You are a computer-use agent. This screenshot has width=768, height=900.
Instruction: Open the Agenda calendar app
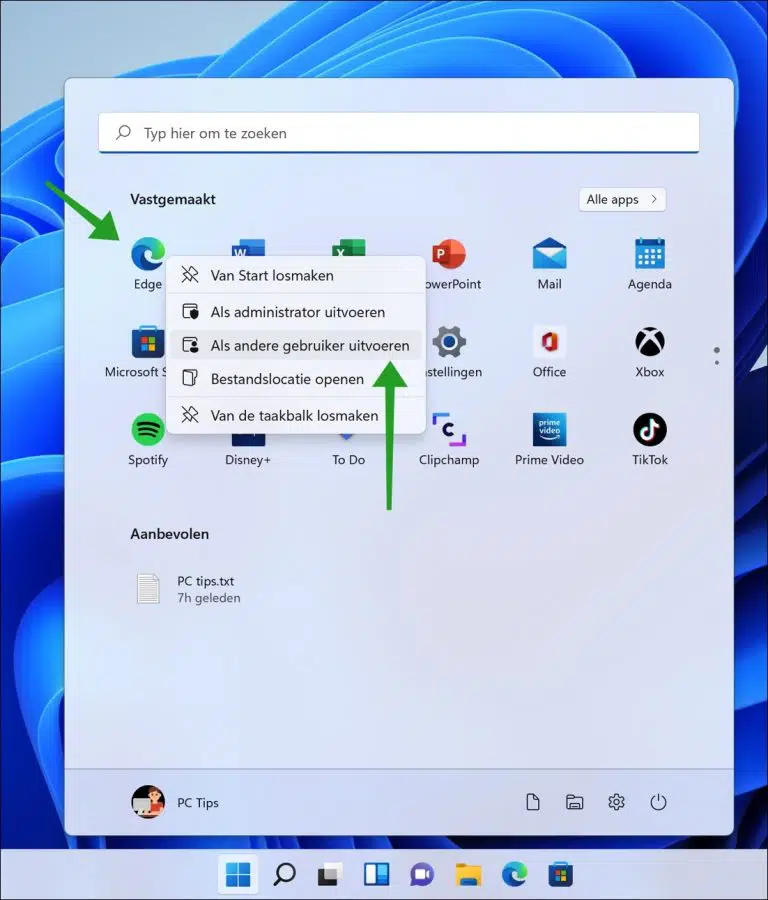coord(650,254)
